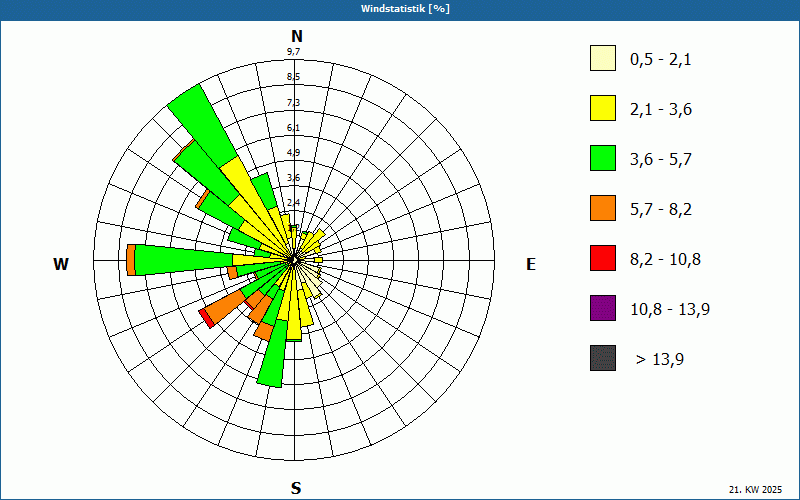This screenshot has width=800, height=500.
Task: Click the legend label '8,2 - 10,8'
Action: click(x=665, y=260)
